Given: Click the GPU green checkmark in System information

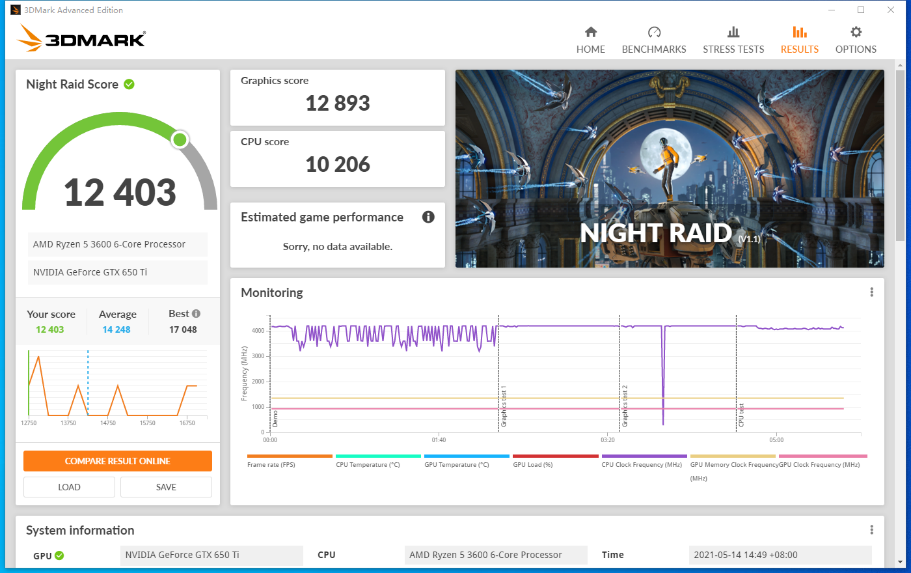Looking at the screenshot, I should [x=59, y=556].
